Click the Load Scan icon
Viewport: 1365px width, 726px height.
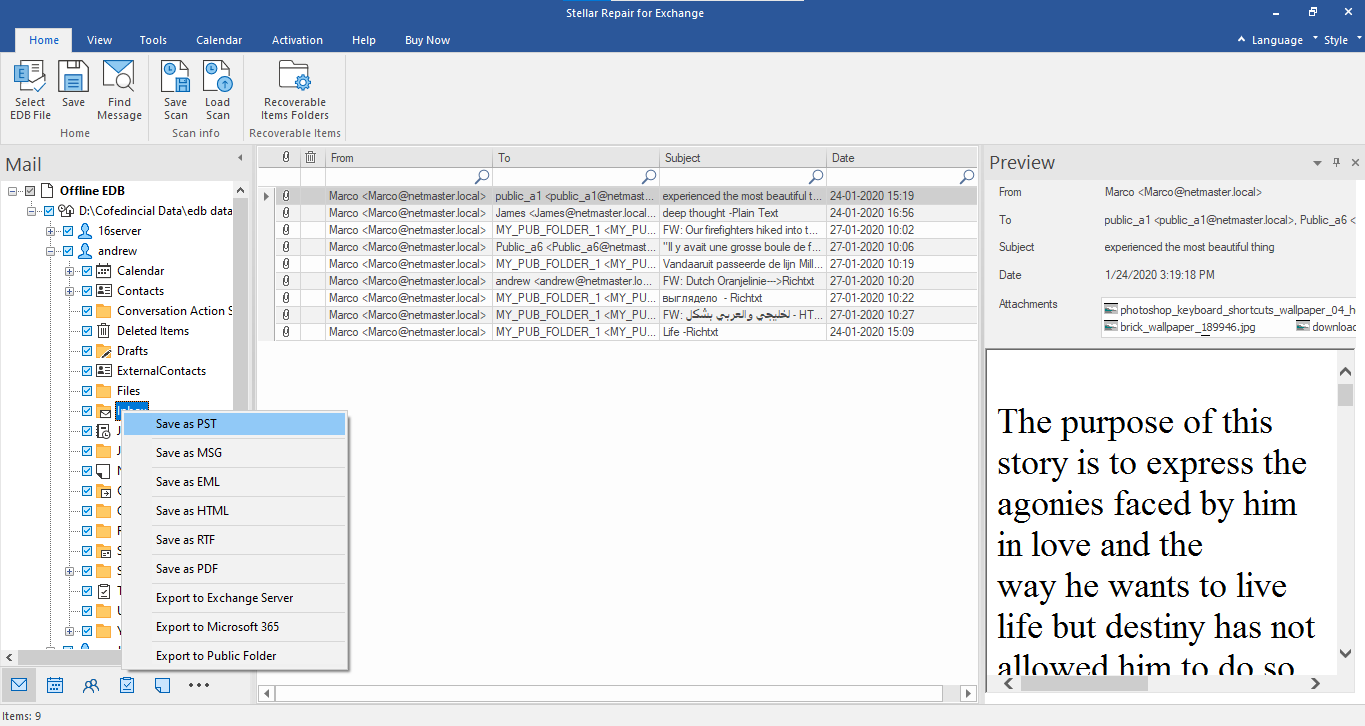217,77
